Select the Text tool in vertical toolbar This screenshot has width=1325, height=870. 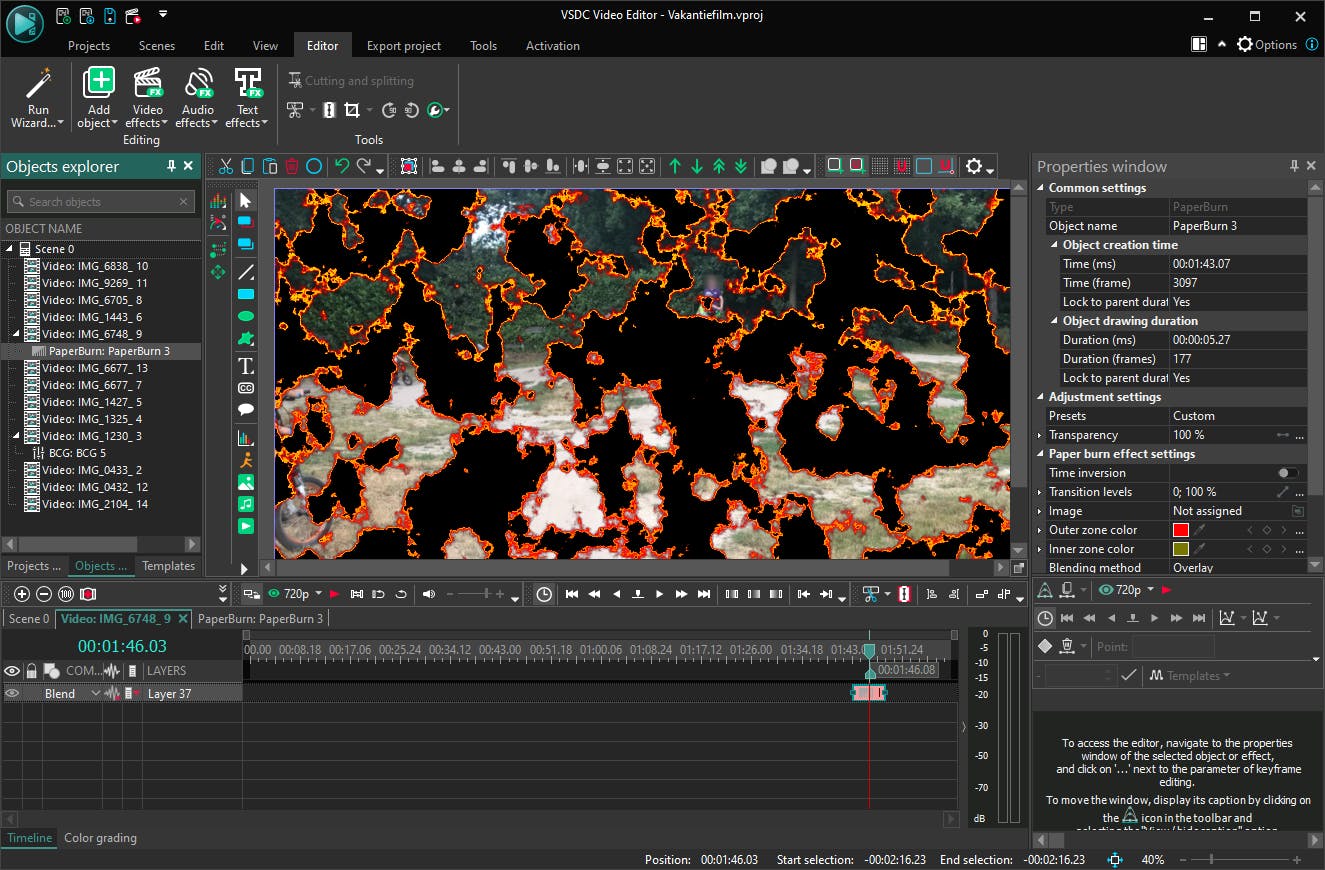(245, 366)
